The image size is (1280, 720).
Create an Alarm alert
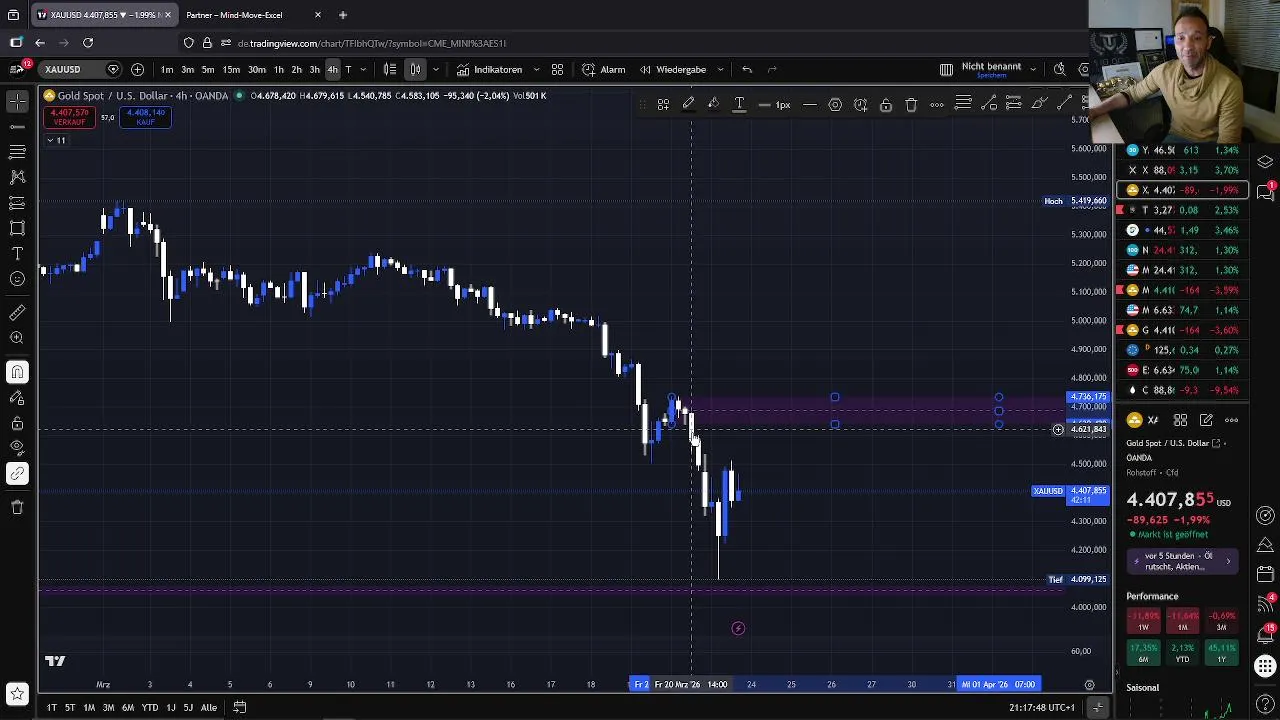pyautogui.click(x=604, y=69)
